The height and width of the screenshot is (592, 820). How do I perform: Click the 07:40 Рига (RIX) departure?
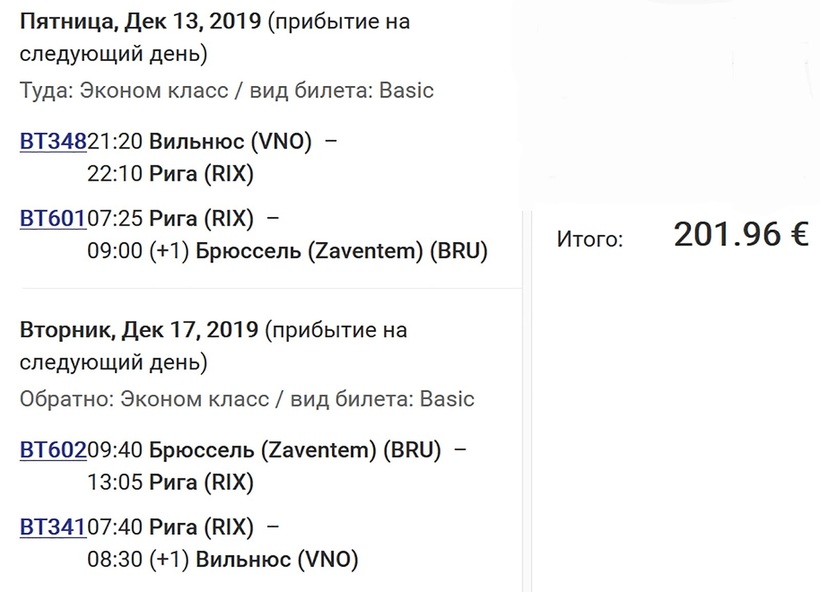click(171, 526)
